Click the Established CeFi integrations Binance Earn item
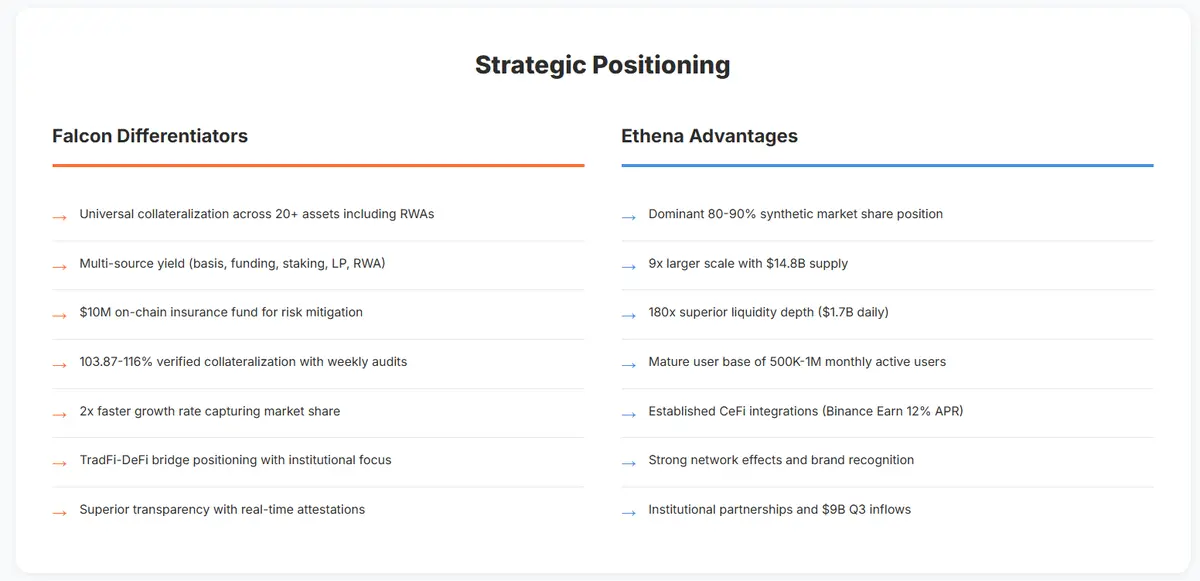The height and width of the screenshot is (581, 1200). click(x=805, y=411)
